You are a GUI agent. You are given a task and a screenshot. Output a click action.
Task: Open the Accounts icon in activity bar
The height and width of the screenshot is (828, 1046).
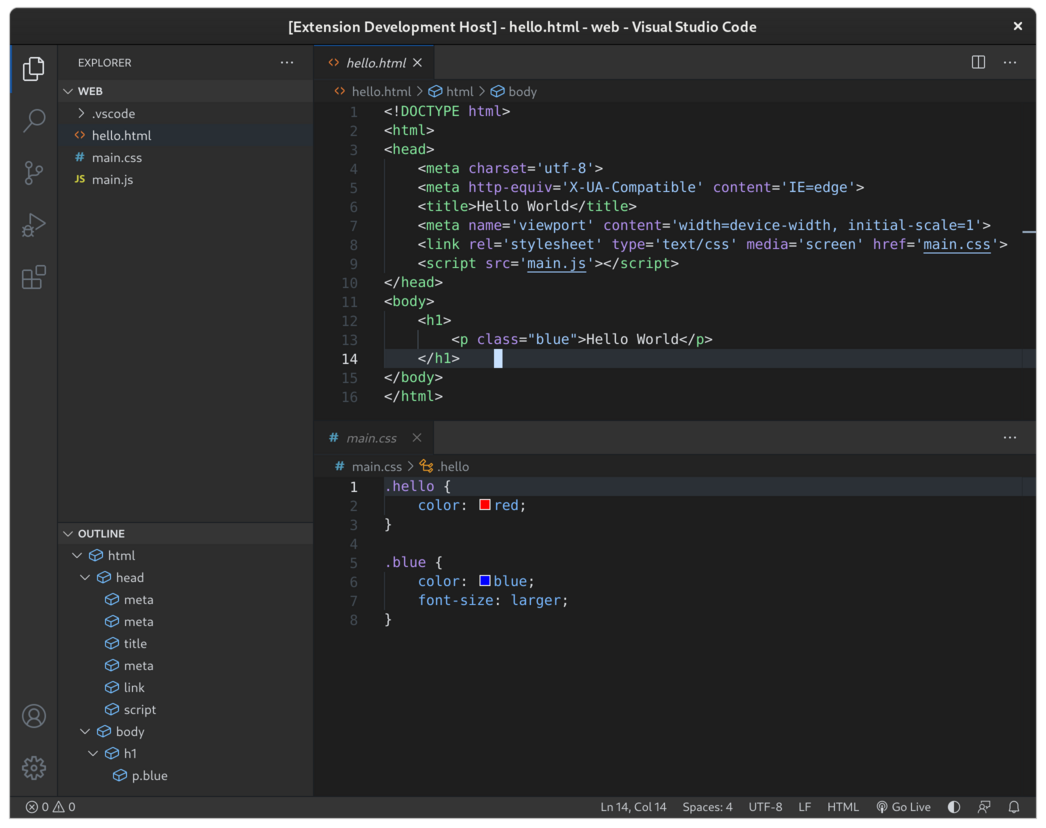[x=33, y=716]
